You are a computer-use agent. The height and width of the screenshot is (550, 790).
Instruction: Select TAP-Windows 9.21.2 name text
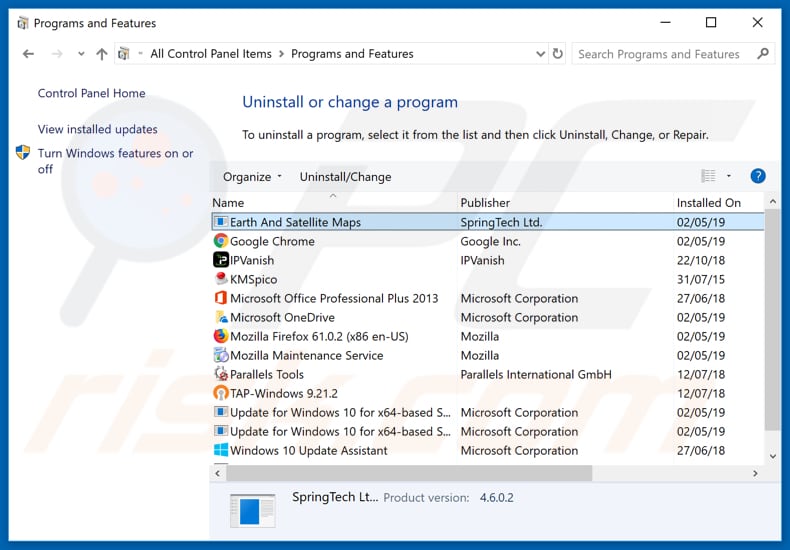tap(284, 393)
